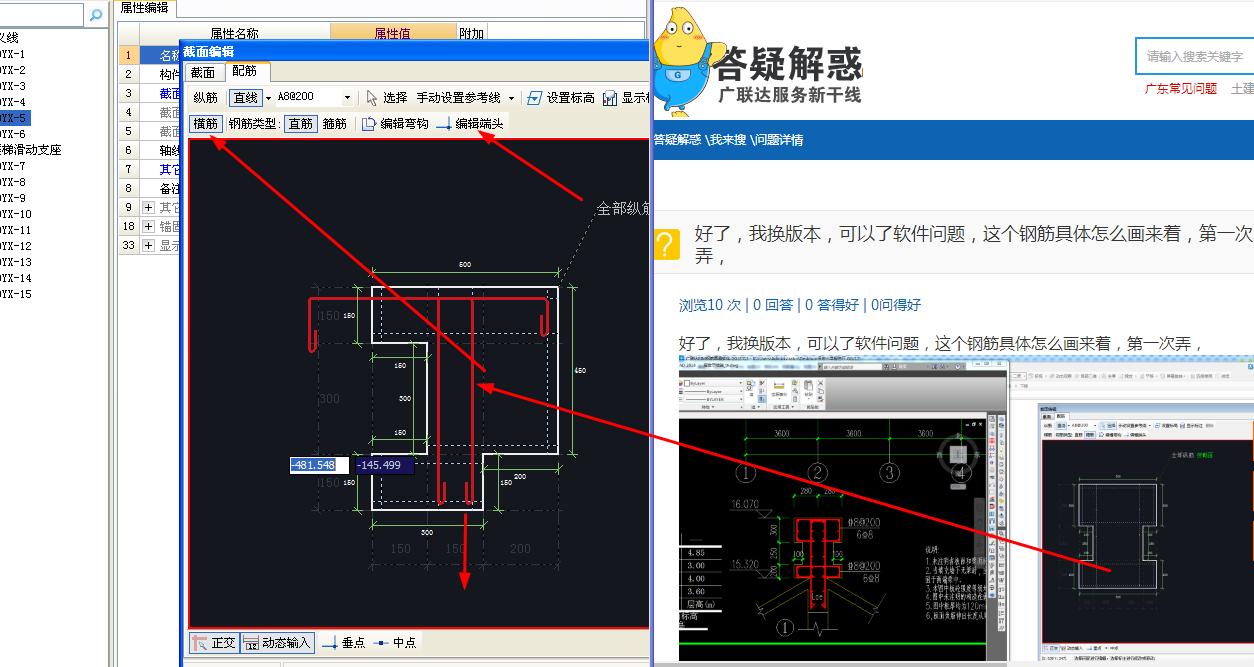Screen dimensions: 1254x667
Task: Select property row number 1
Action: [129, 55]
